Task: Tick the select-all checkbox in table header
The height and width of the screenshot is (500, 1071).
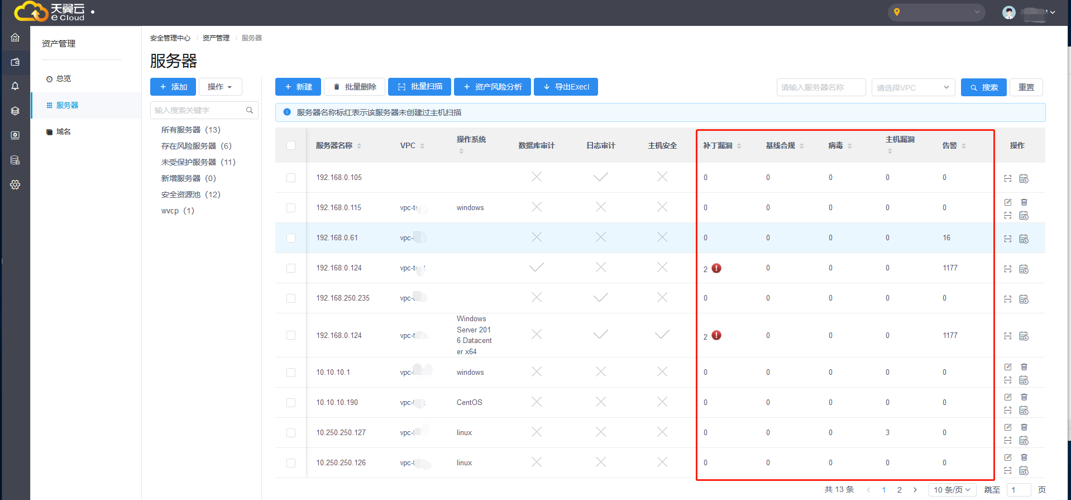Action: 291,146
